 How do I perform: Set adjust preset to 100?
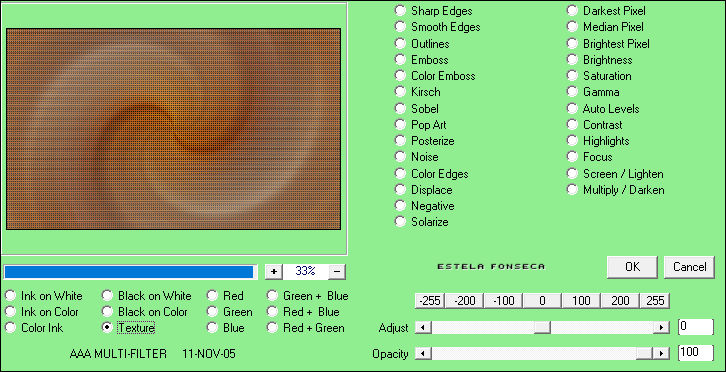pyautogui.click(x=581, y=301)
